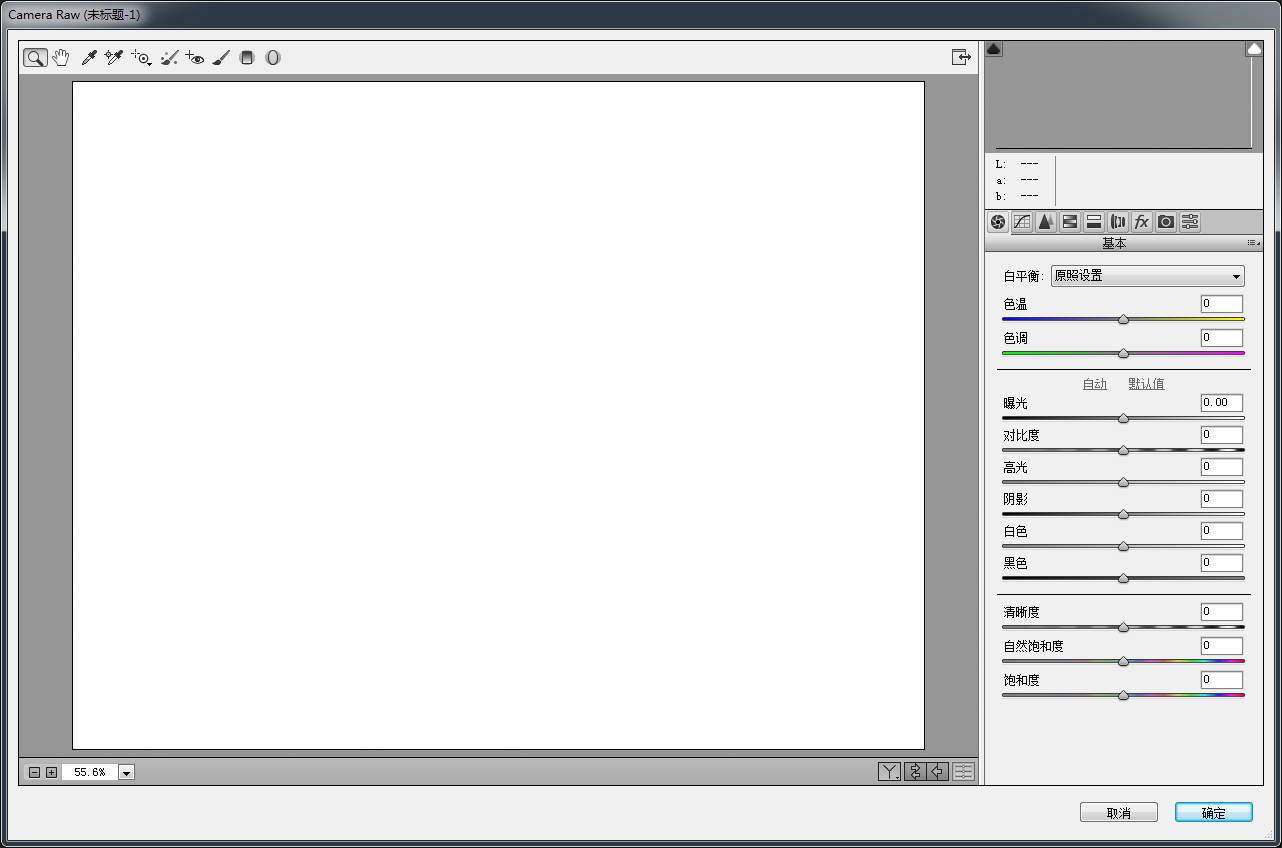Open the zoom level dropdown arrow

pos(127,772)
